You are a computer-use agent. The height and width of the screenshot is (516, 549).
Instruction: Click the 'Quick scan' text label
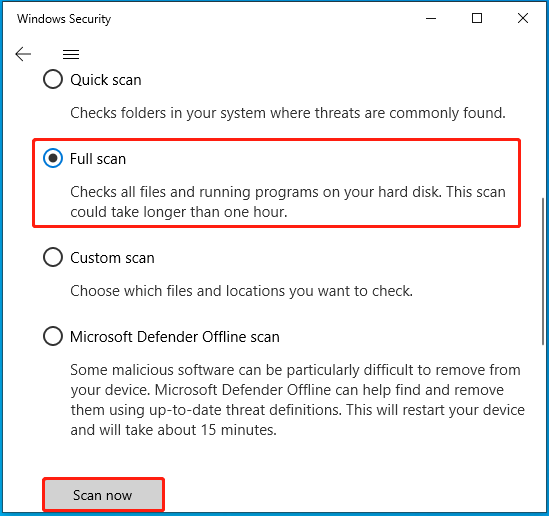pyautogui.click(x=106, y=80)
